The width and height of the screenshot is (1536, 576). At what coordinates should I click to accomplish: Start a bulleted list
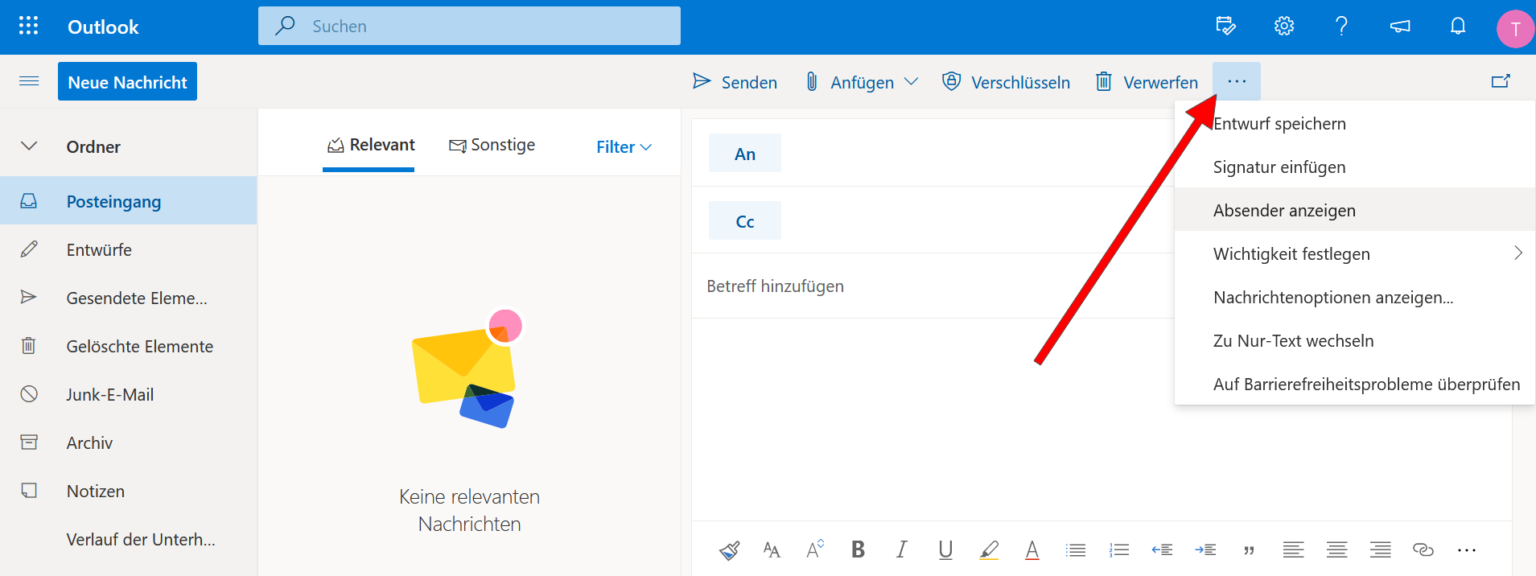click(x=1075, y=549)
